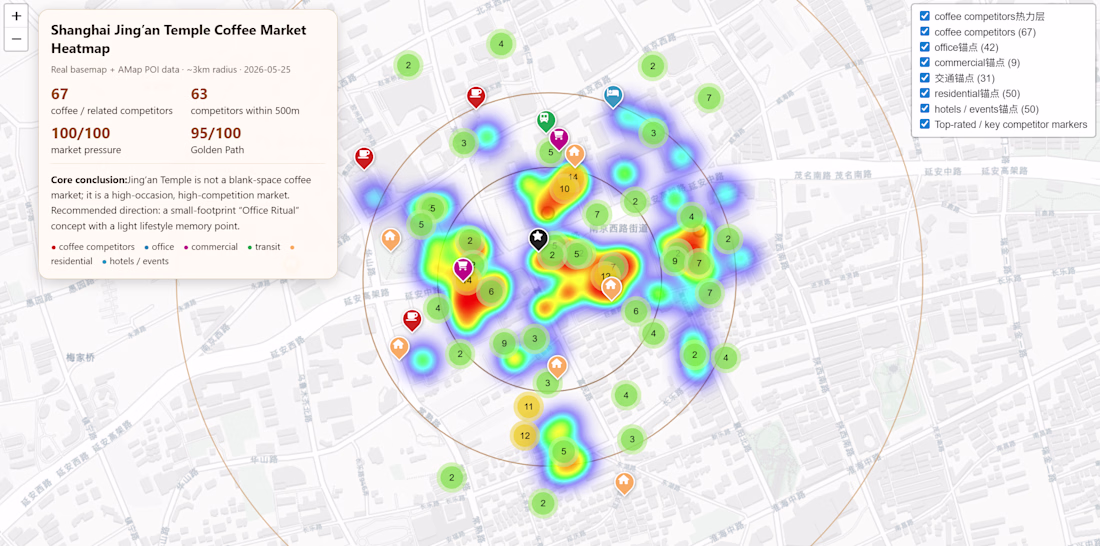The width and height of the screenshot is (1100, 546).
Task: Open the coffee cup marker beside cluster 4
Action: 412,321
